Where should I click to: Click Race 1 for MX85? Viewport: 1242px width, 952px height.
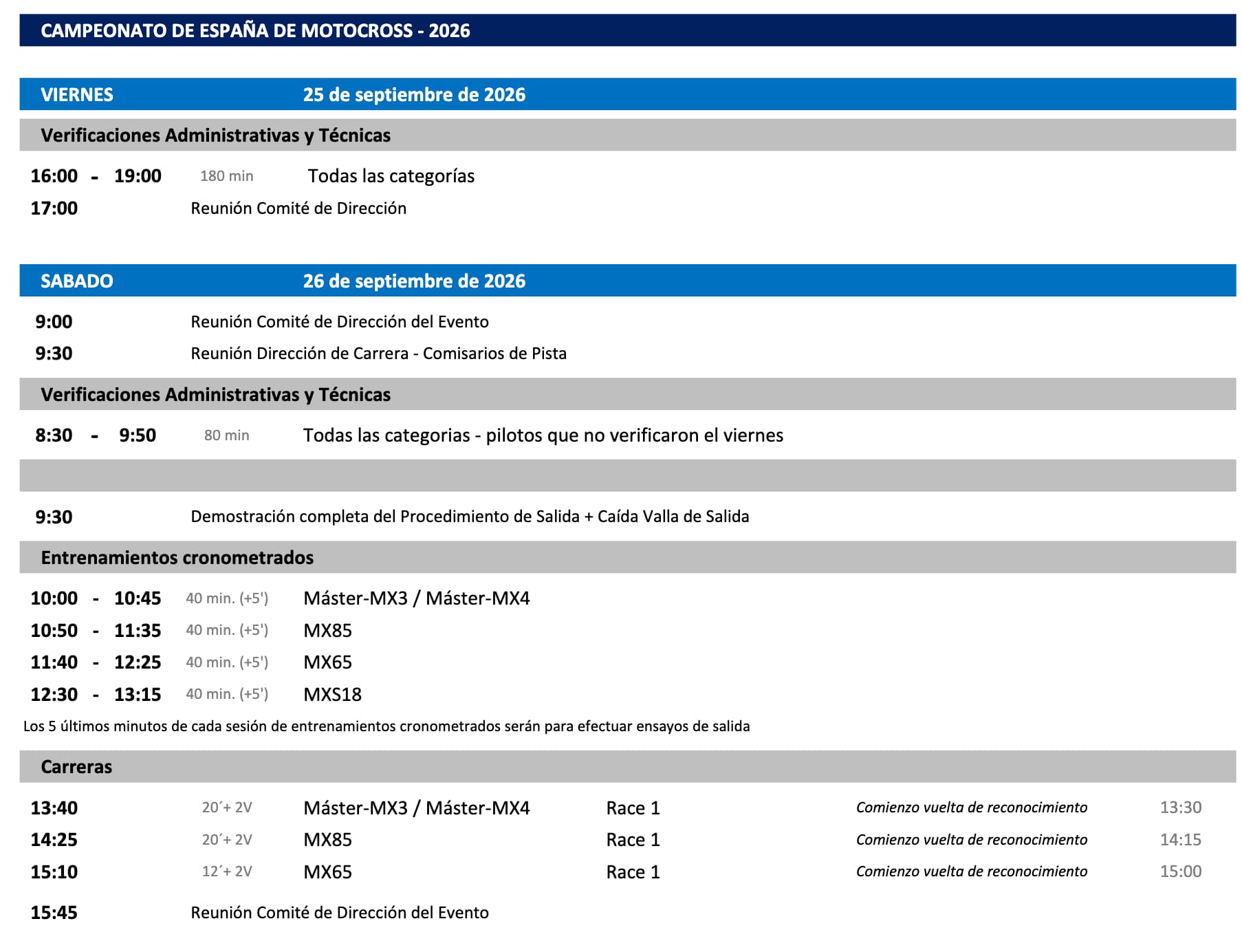tap(633, 840)
